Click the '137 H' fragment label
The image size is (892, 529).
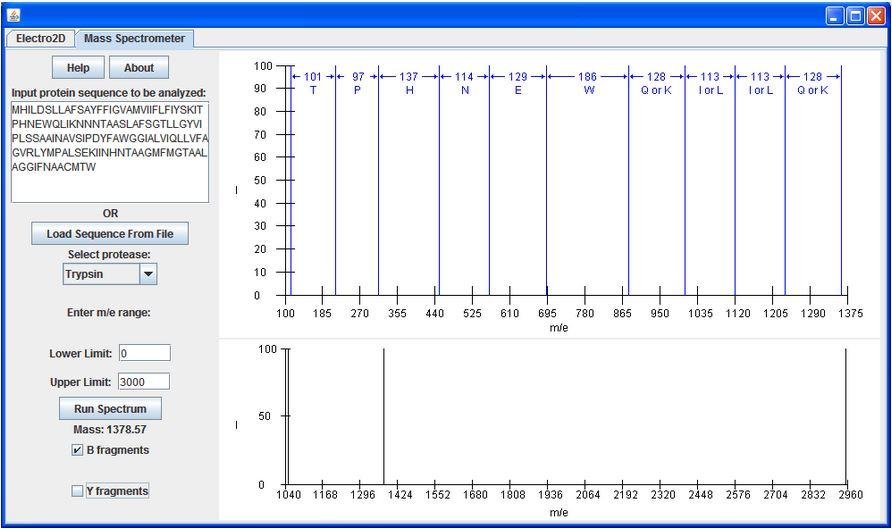tap(408, 83)
